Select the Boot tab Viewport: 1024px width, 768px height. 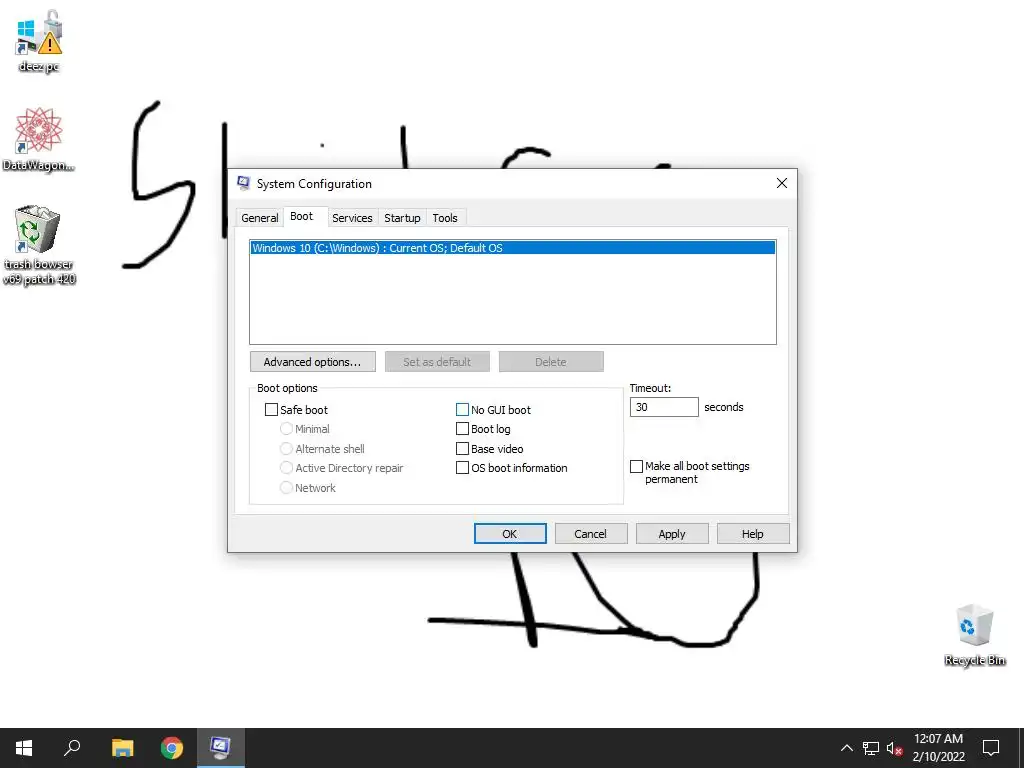302,216
